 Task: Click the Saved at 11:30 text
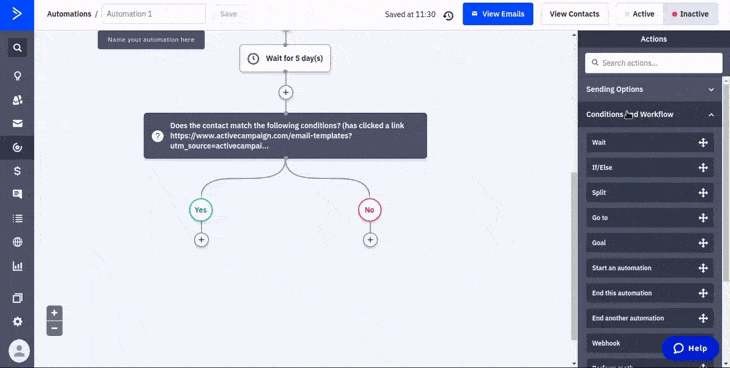410,14
